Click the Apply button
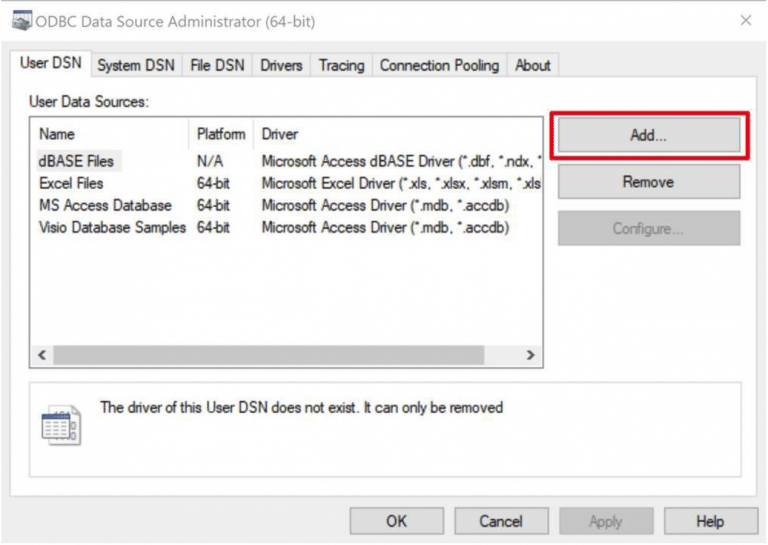Image resolution: width=768 pixels, height=545 pixels. (606, 521)
